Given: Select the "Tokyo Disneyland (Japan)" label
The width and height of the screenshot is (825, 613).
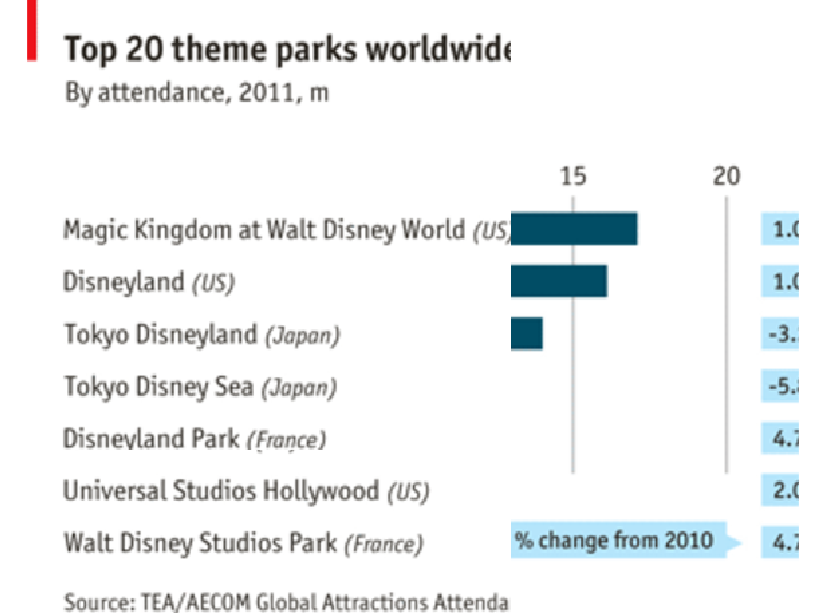Looking at the screenshot, I should pyautogui.click(x=202, y=335).
